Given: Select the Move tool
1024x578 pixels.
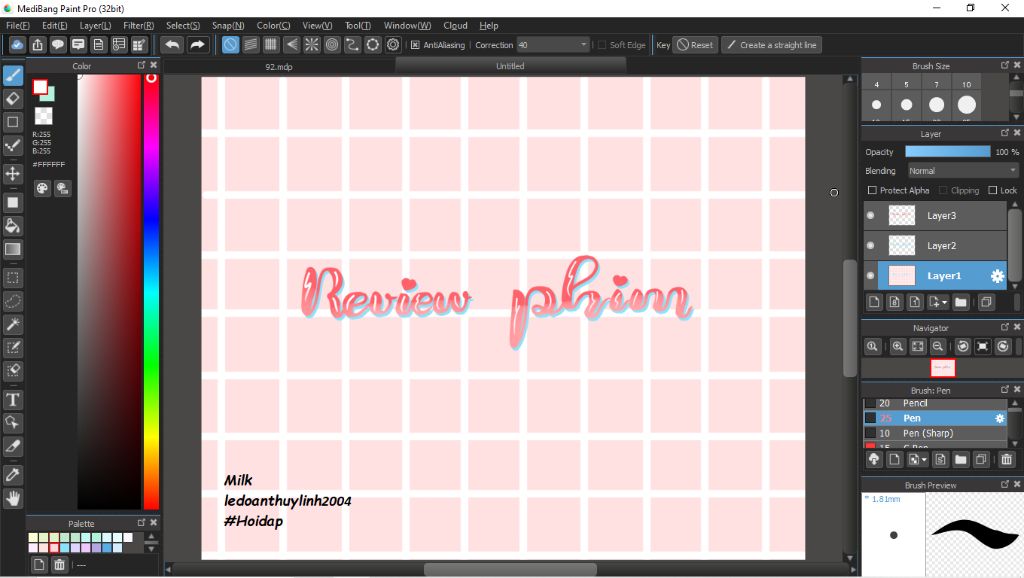Looking at the screenshot, I should point(12,174).
